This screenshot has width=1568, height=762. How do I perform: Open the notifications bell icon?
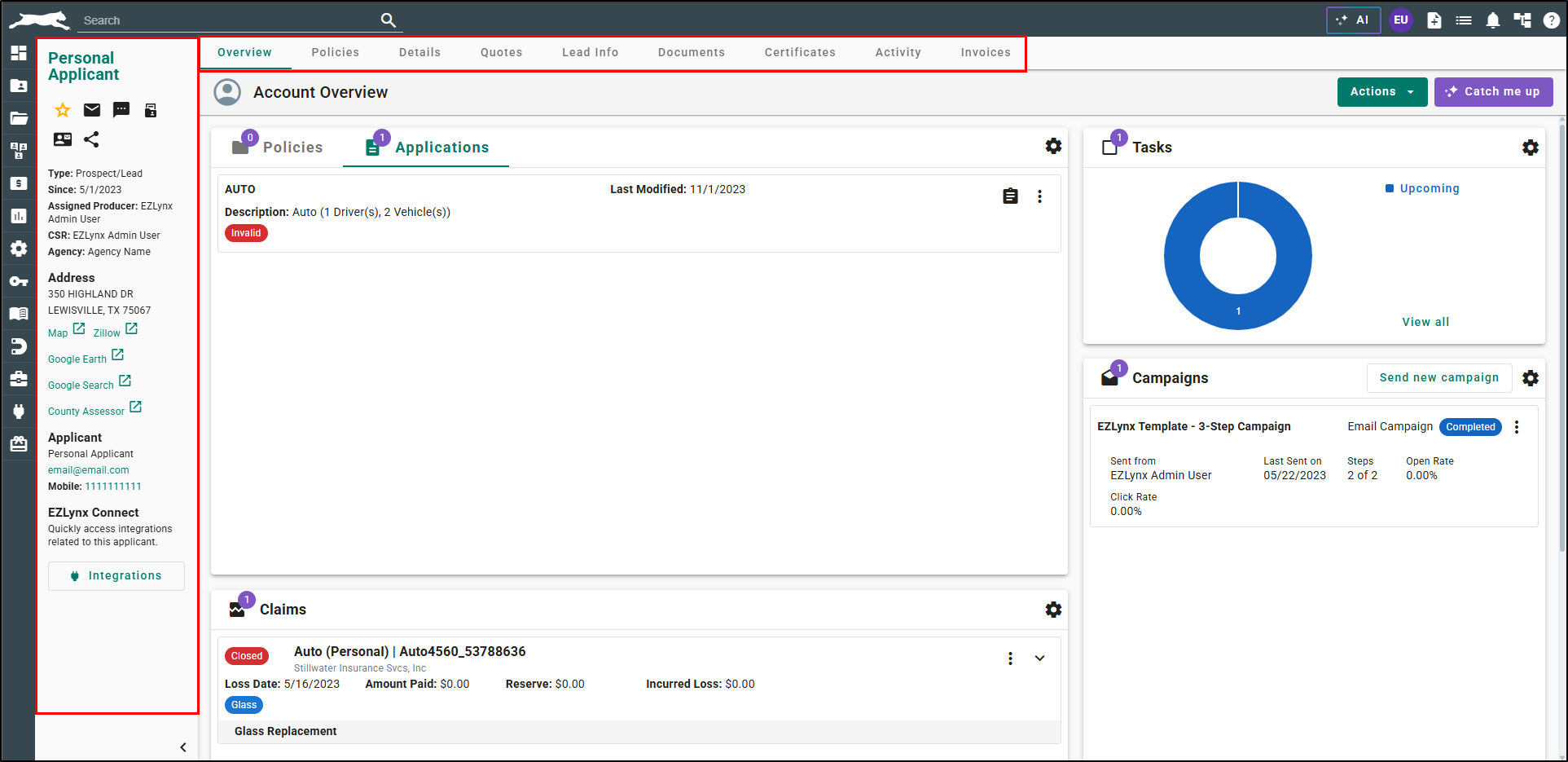point(1493,20)
